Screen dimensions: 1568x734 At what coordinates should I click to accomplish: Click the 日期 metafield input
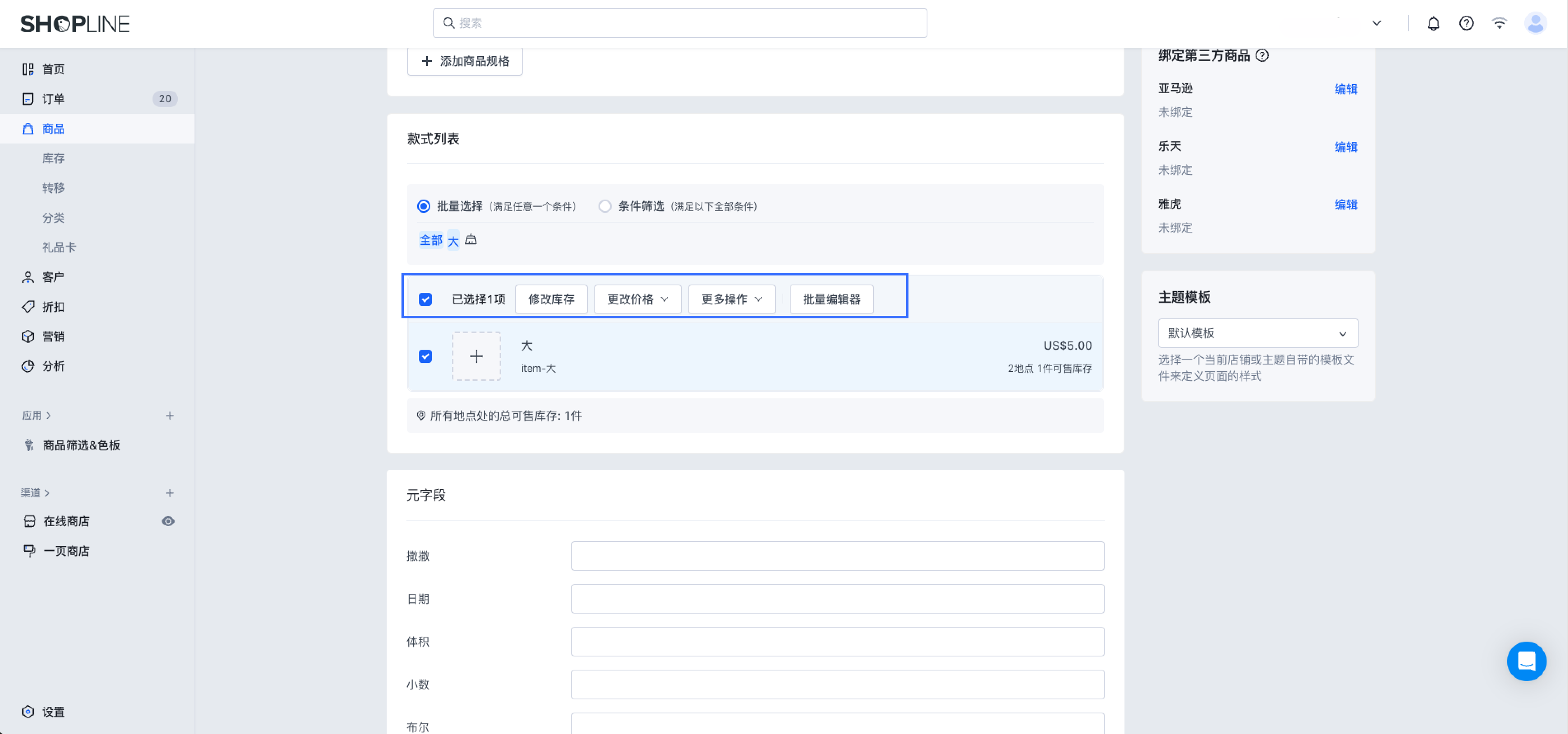(x=838, y=599)
